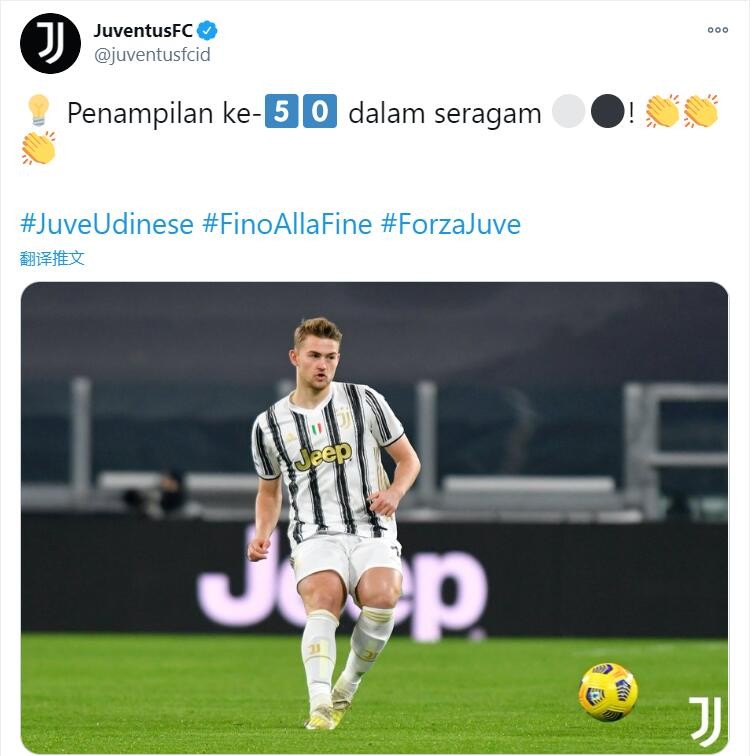Click the first clapping hands emoji
This screenshot has width=750, height=756.
click(x=662, y=111)
